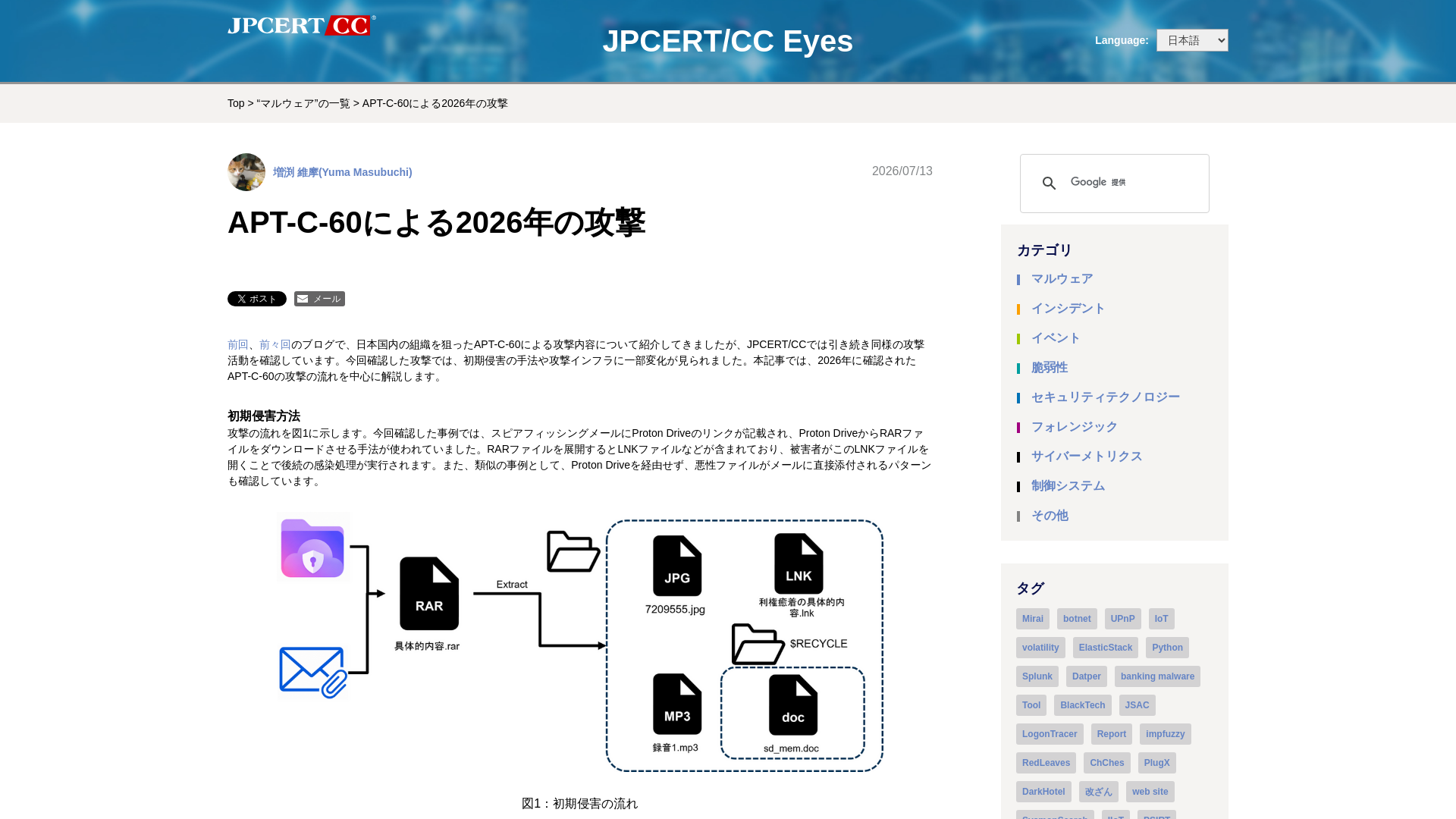Open the イベント category
Screen dimensions: 1456x819
1056,338
